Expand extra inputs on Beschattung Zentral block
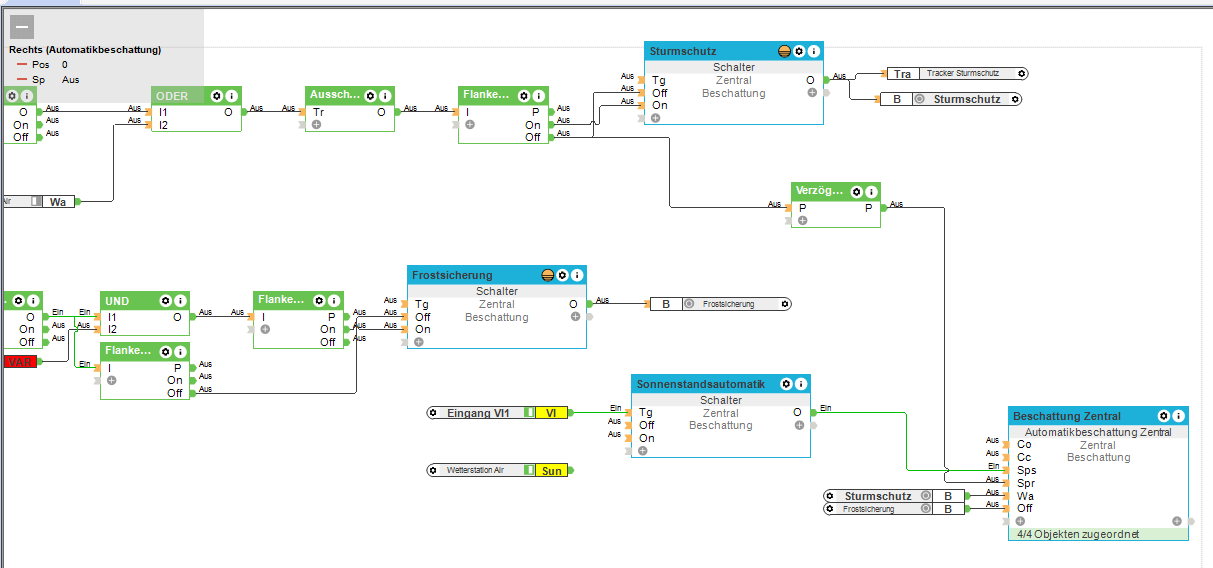 1021,521
